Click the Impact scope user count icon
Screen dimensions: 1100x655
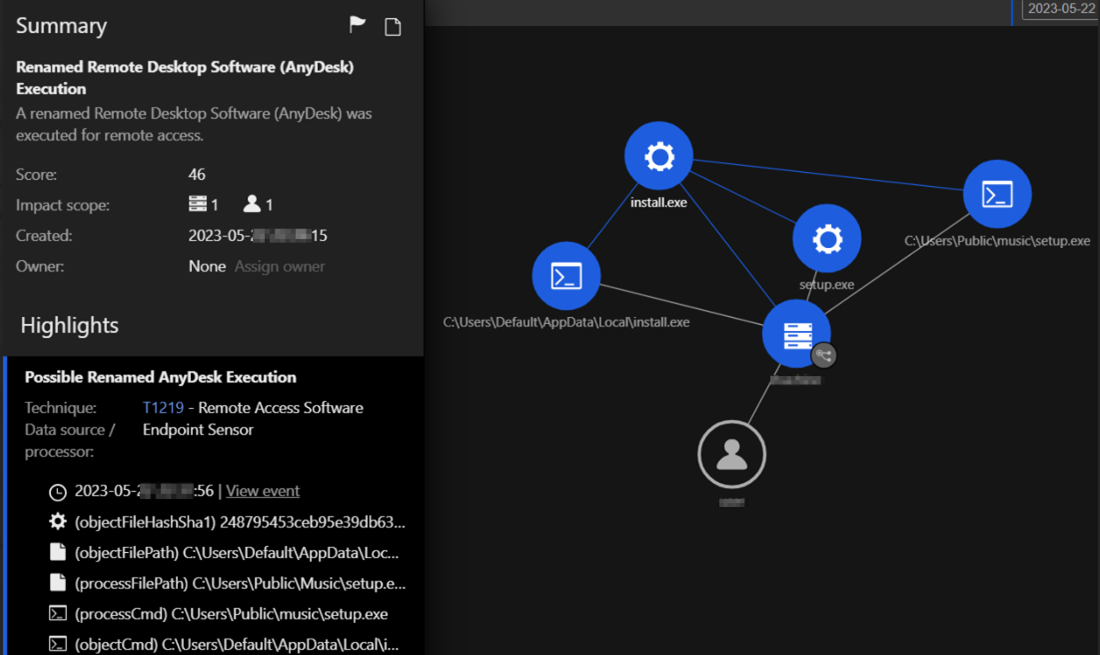tap(252, 204)
